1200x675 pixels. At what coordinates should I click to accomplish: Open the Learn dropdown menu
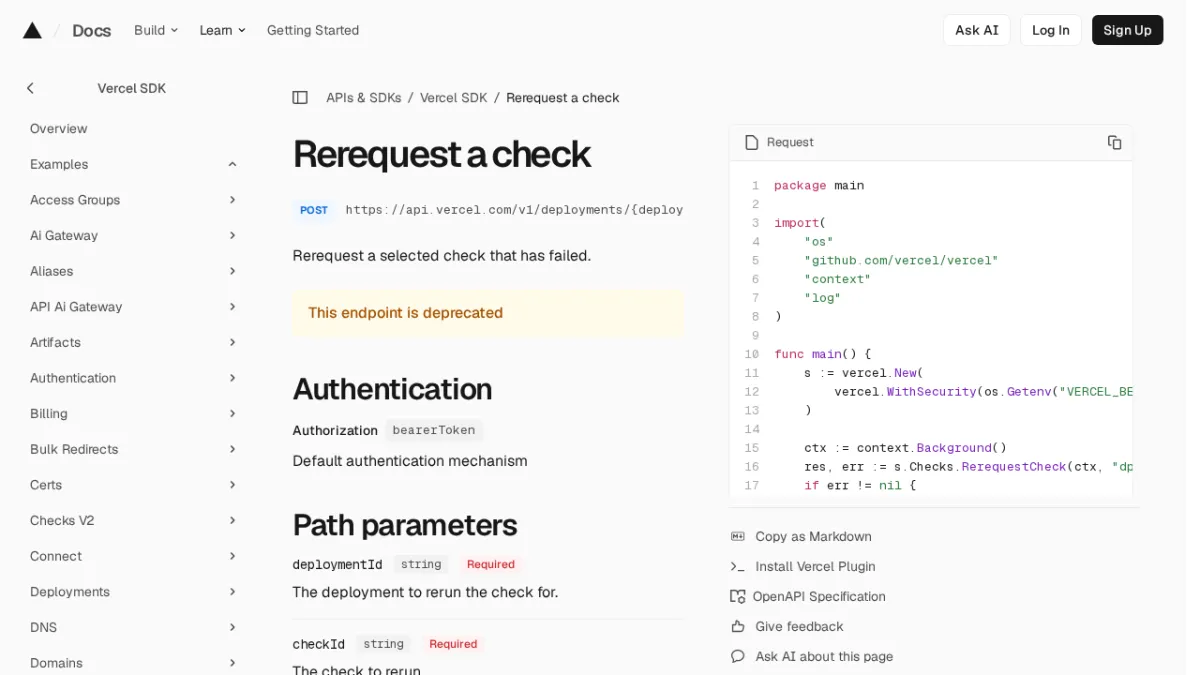tap(222, 30)
